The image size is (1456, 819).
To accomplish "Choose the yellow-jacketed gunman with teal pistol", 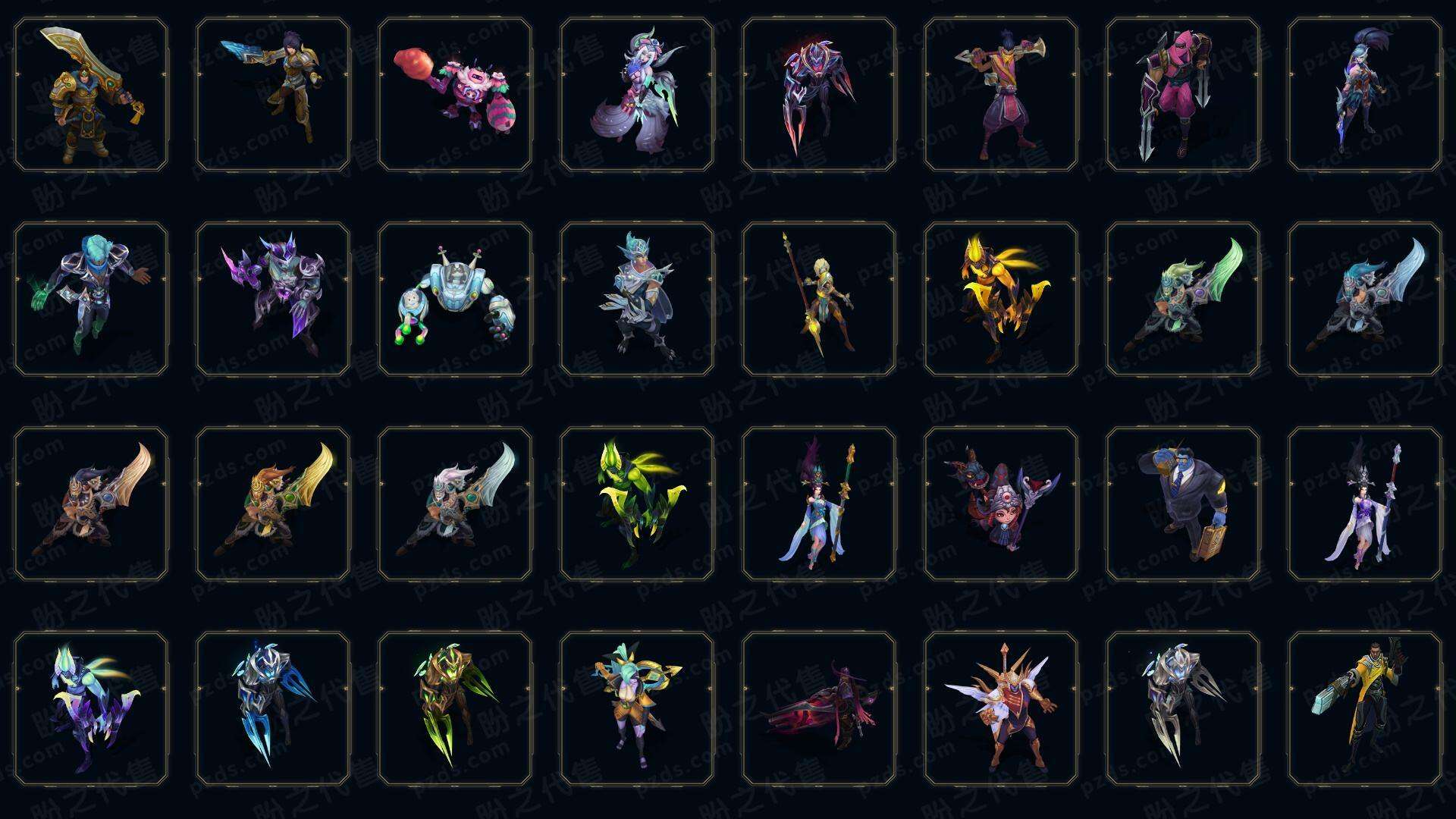I will [x=1365, y=708].
